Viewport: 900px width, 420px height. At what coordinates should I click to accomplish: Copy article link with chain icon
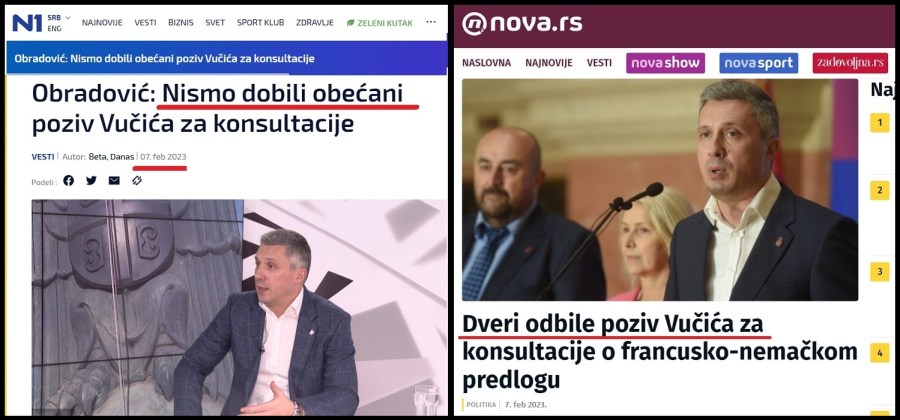point(137,181)
